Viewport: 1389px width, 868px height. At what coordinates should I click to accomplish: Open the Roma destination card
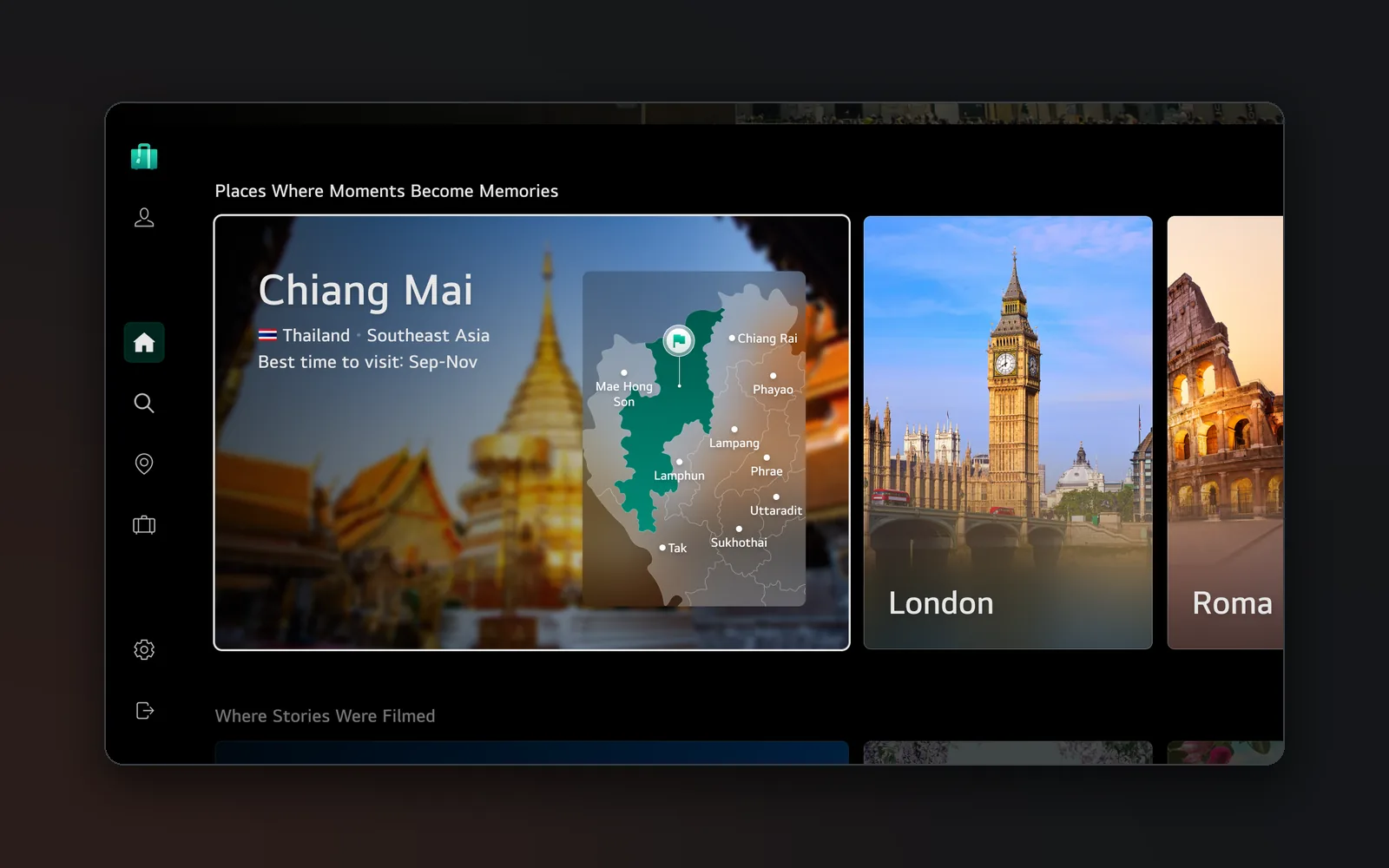click(x=1225, y=432)
